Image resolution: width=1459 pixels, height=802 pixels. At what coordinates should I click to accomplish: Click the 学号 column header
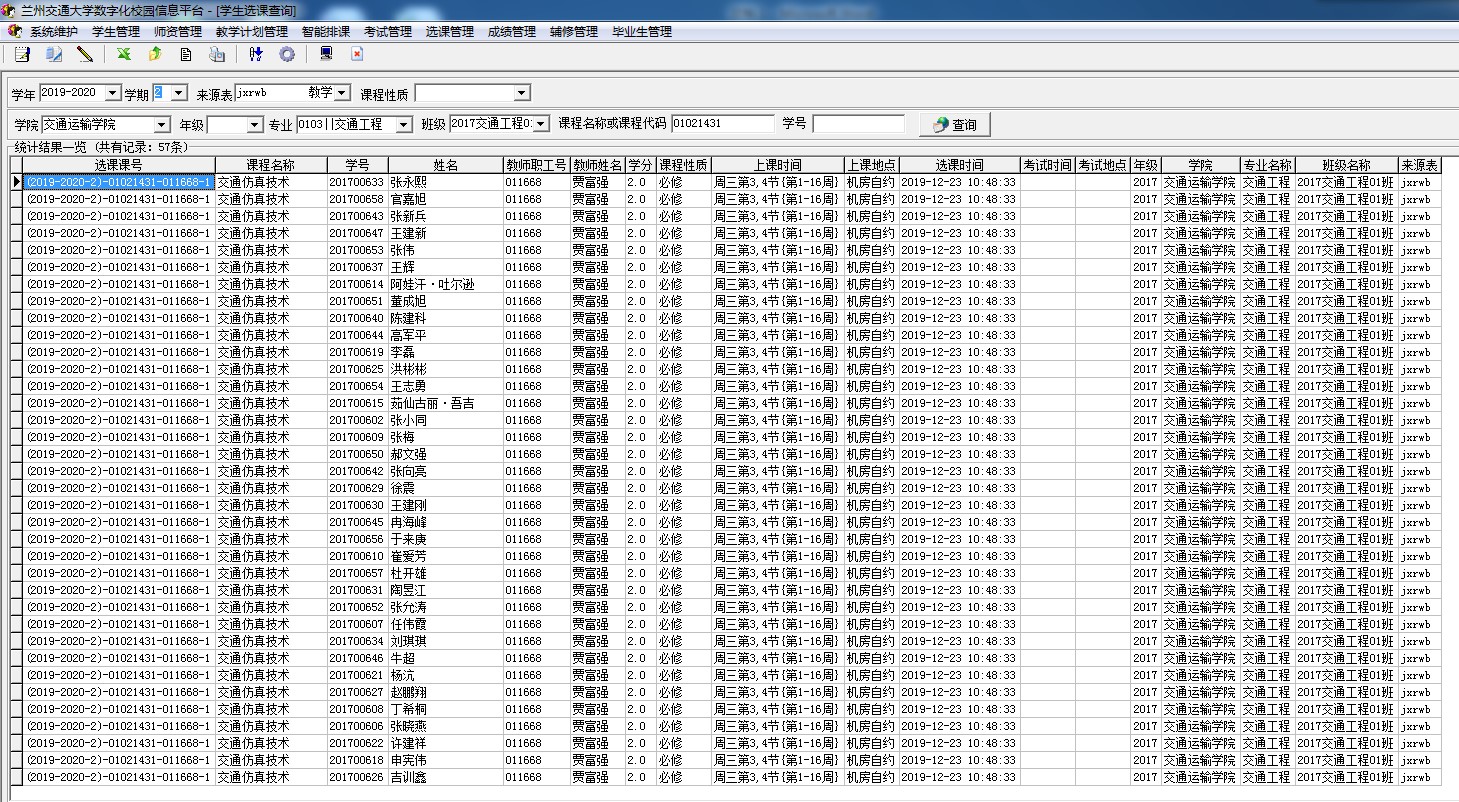point(357,165)
